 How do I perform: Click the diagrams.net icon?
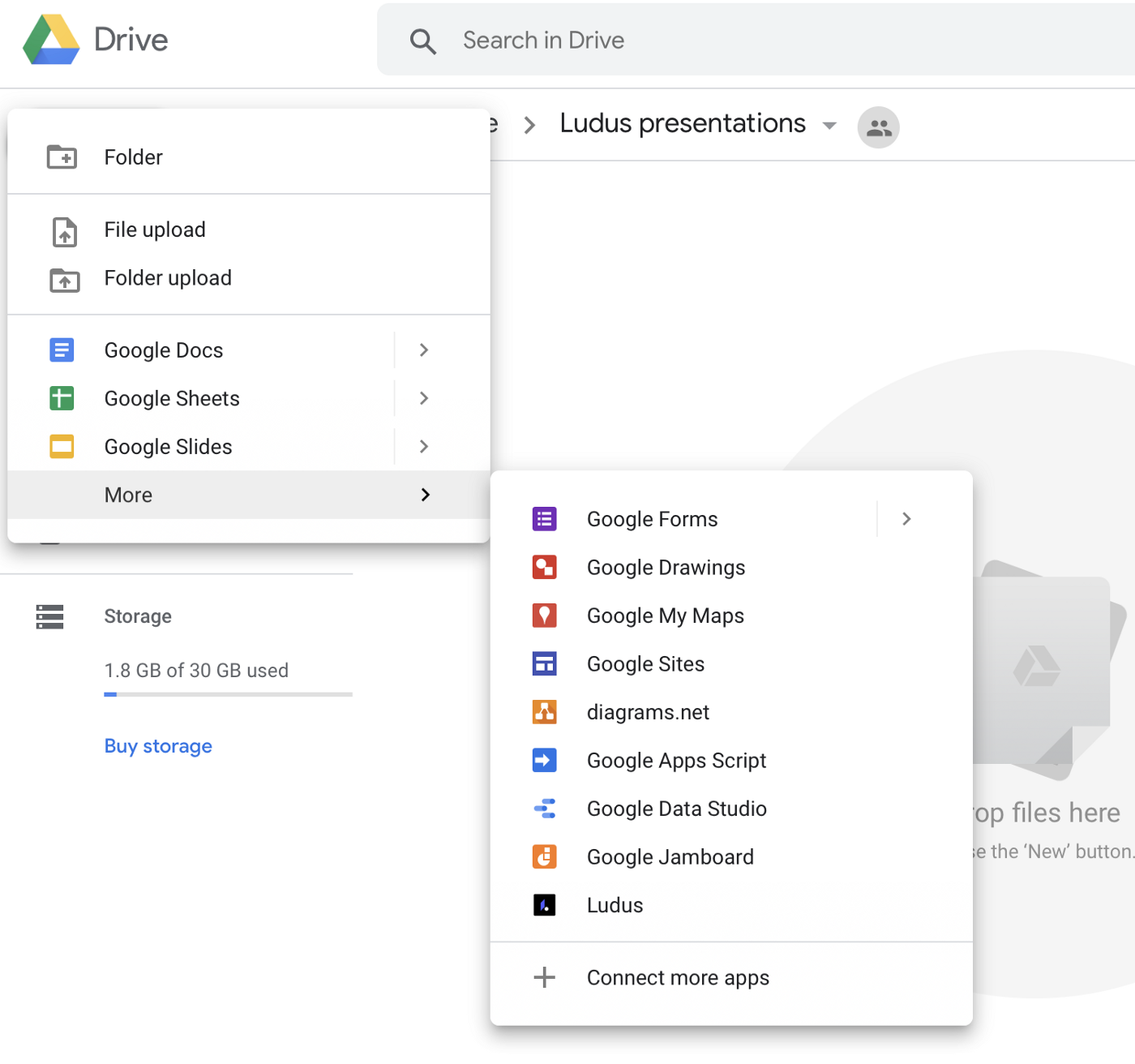[x=544, y=712]
